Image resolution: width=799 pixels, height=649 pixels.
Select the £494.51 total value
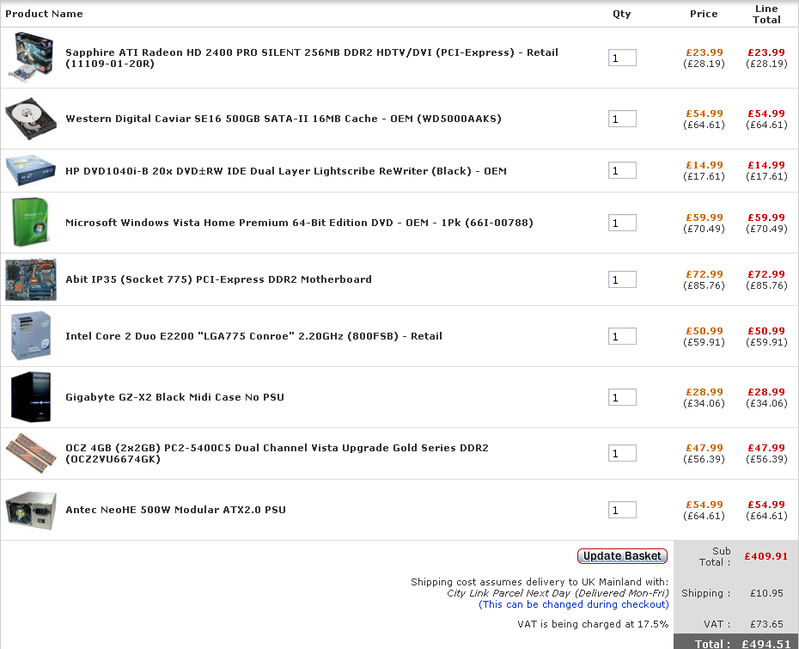click(766, 643)
